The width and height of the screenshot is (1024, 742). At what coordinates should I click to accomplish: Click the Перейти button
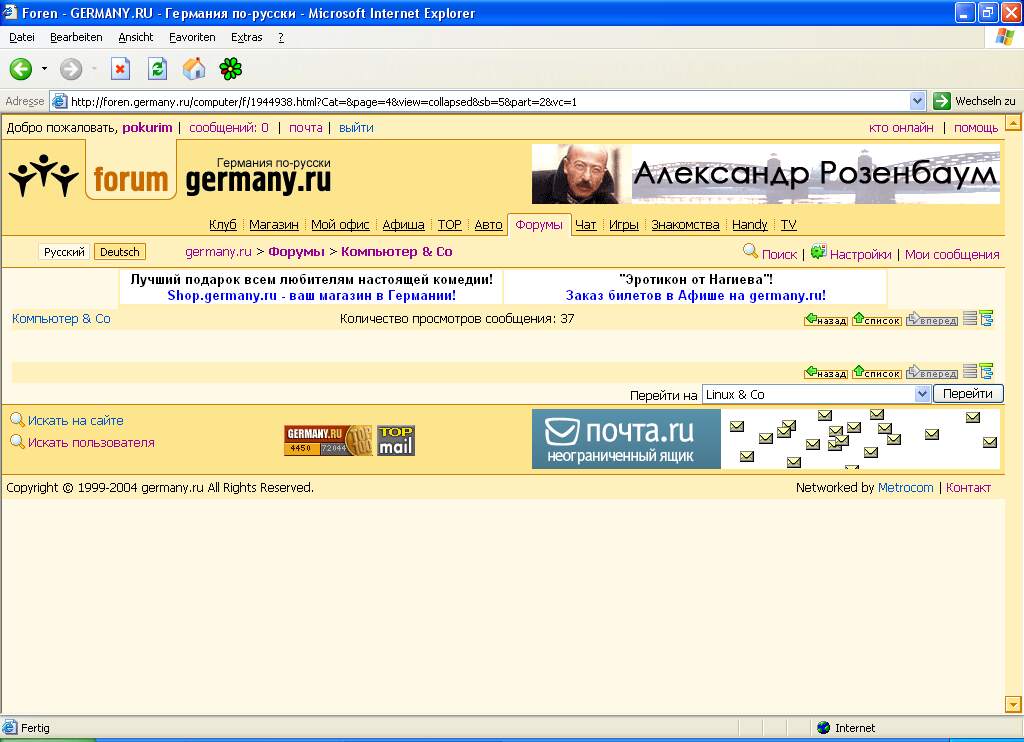click(968, 394)
